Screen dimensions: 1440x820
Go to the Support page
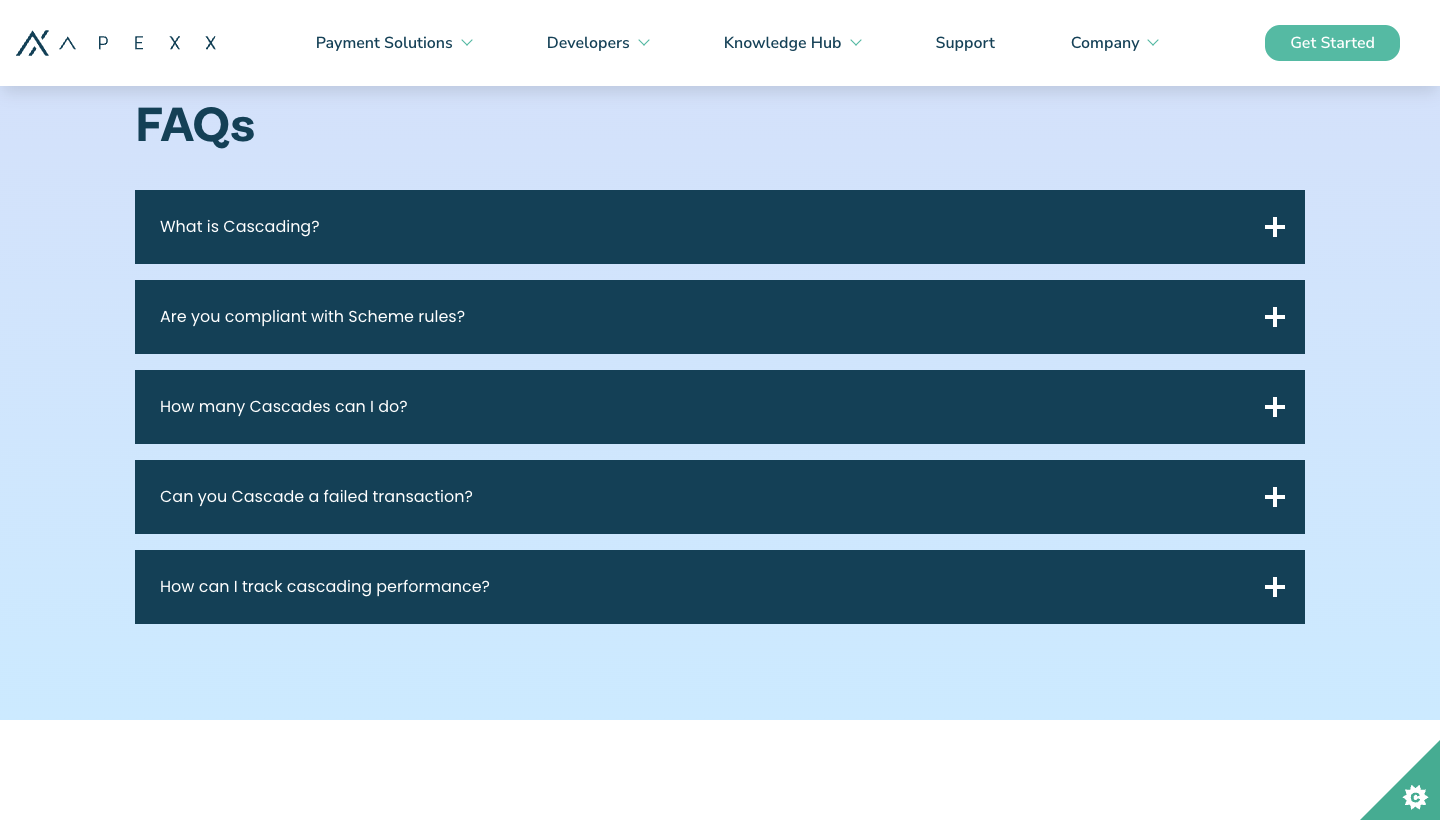coord(965,43)
